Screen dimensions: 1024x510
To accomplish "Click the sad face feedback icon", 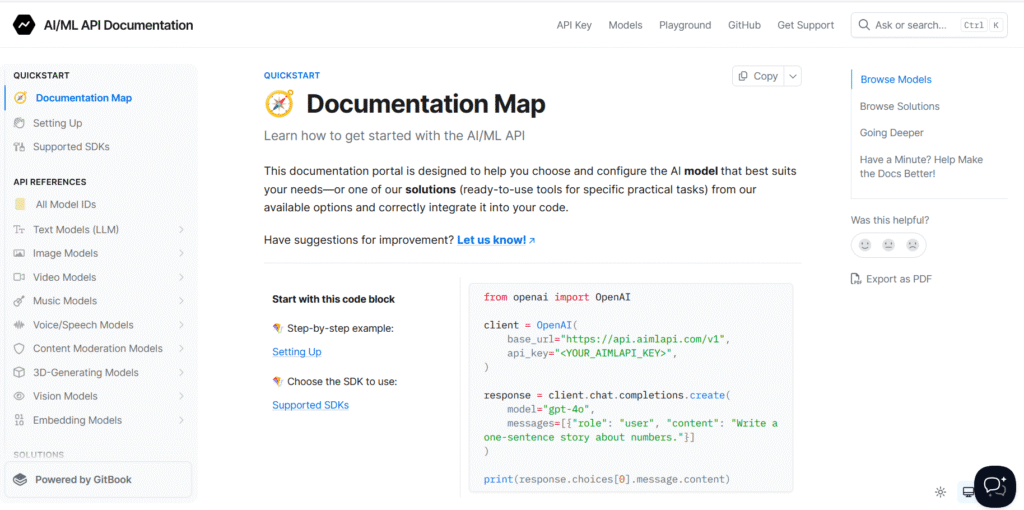I will pos(912,246).
